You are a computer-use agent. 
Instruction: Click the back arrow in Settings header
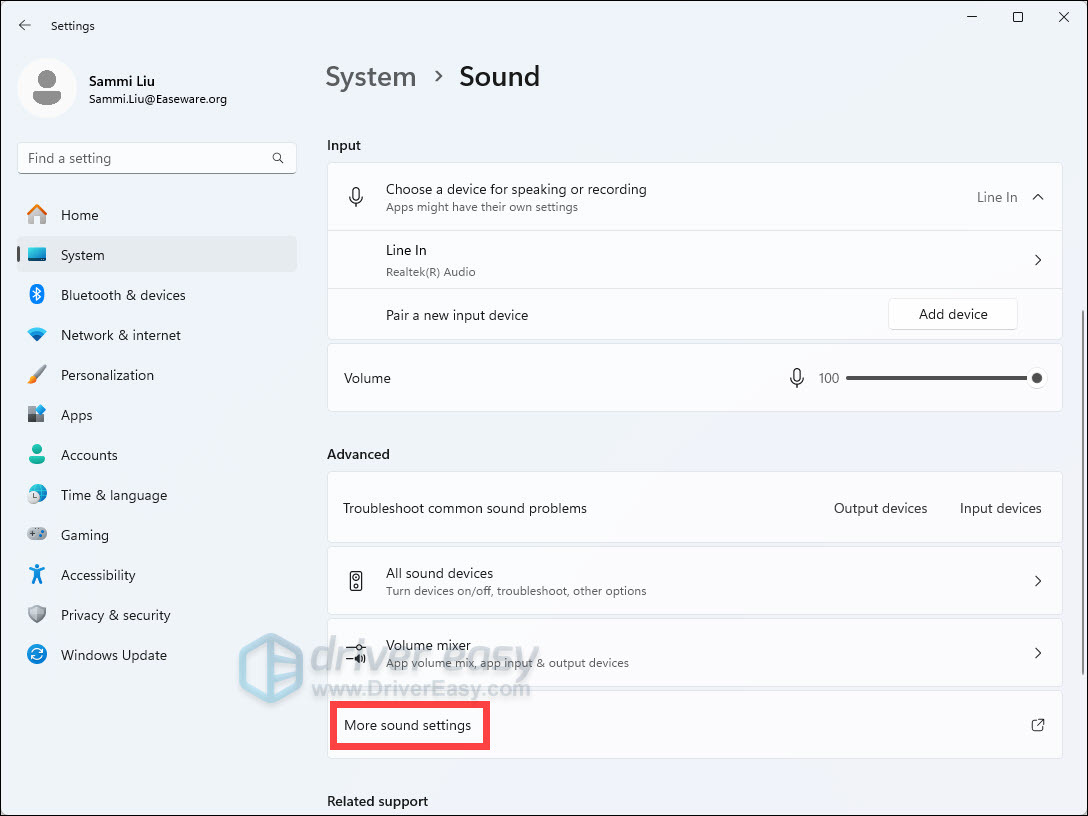click(25, 26)
